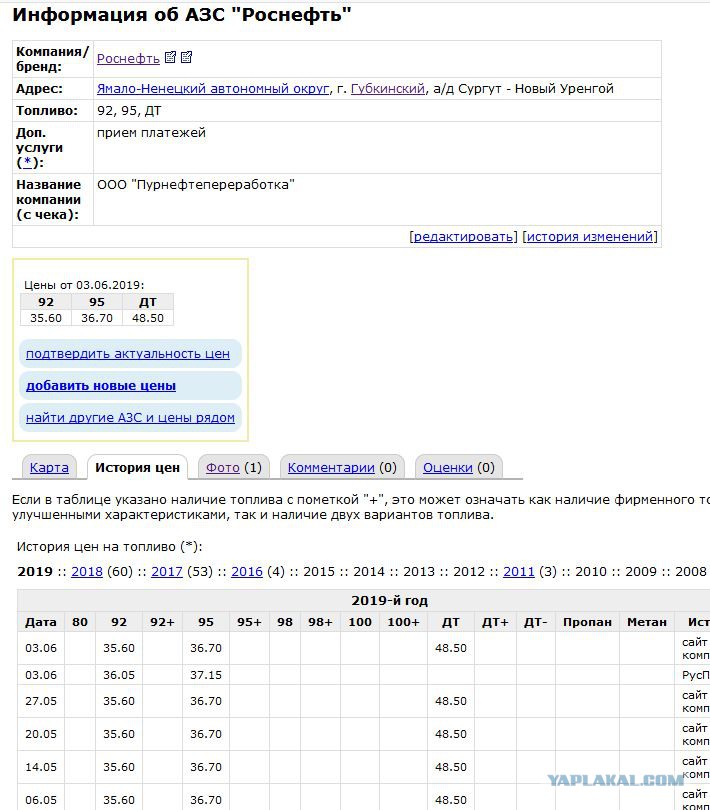Click the 92, 95, ДТ fuel list text
Viewport: 710px width, 810px height.
pos(129,111)
